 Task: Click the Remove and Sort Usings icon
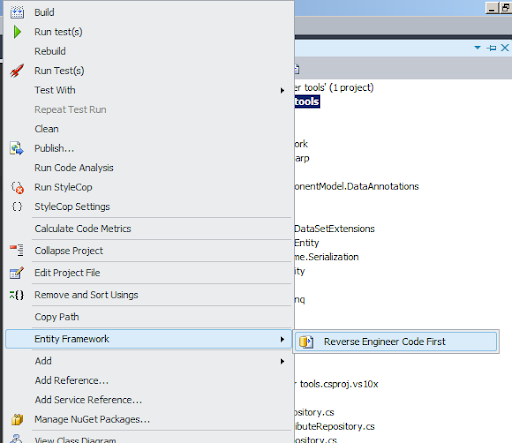17,295
